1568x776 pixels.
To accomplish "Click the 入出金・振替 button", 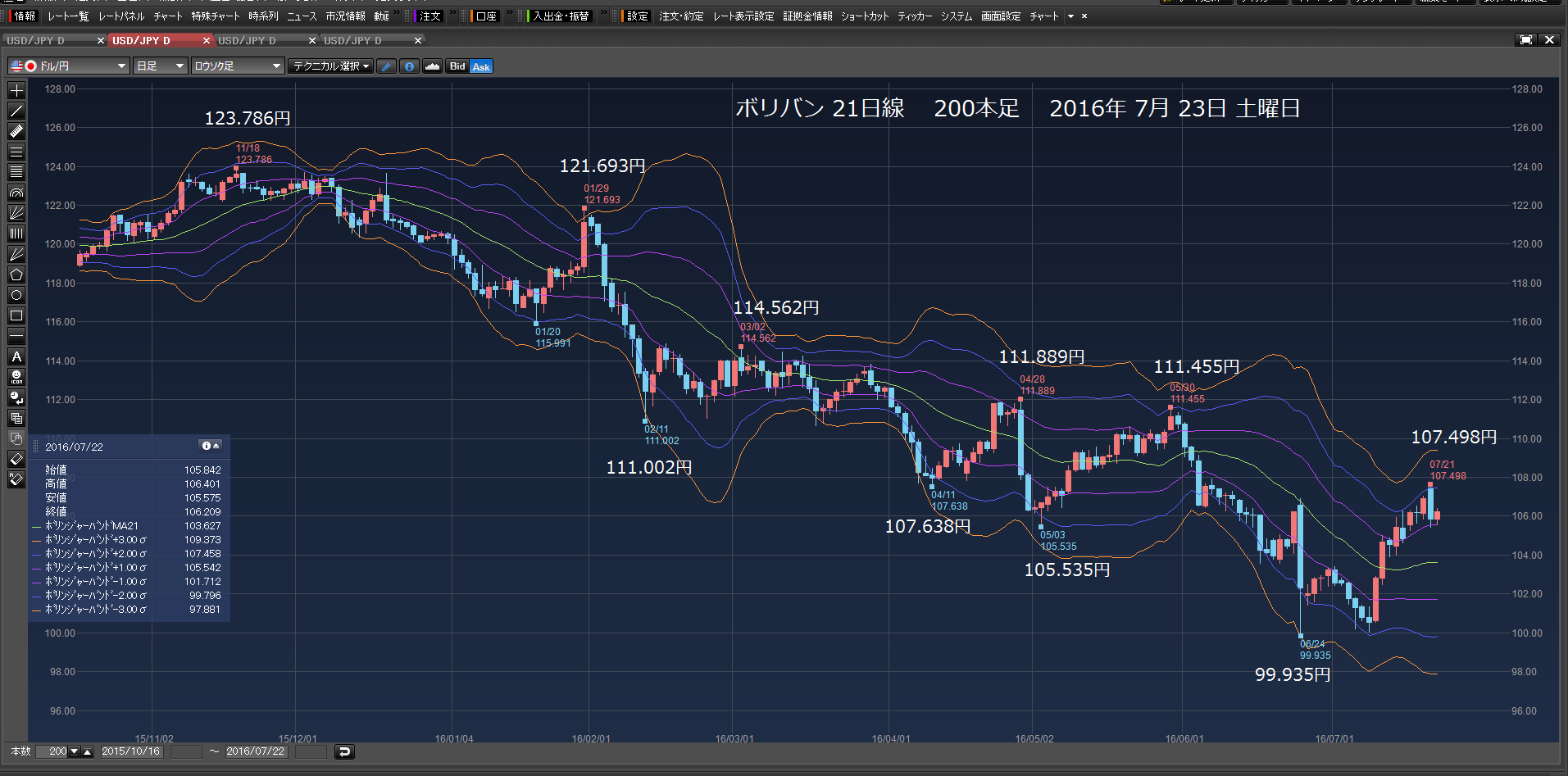I will (x=560, y=16).
